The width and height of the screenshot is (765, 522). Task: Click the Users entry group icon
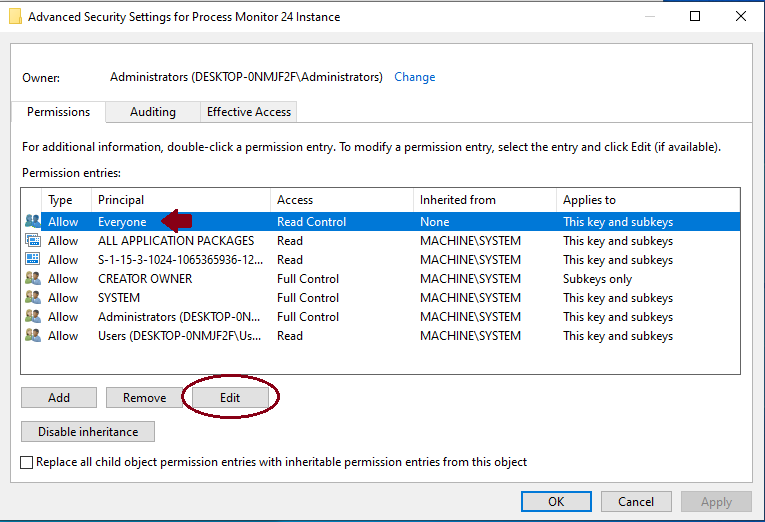32,336
